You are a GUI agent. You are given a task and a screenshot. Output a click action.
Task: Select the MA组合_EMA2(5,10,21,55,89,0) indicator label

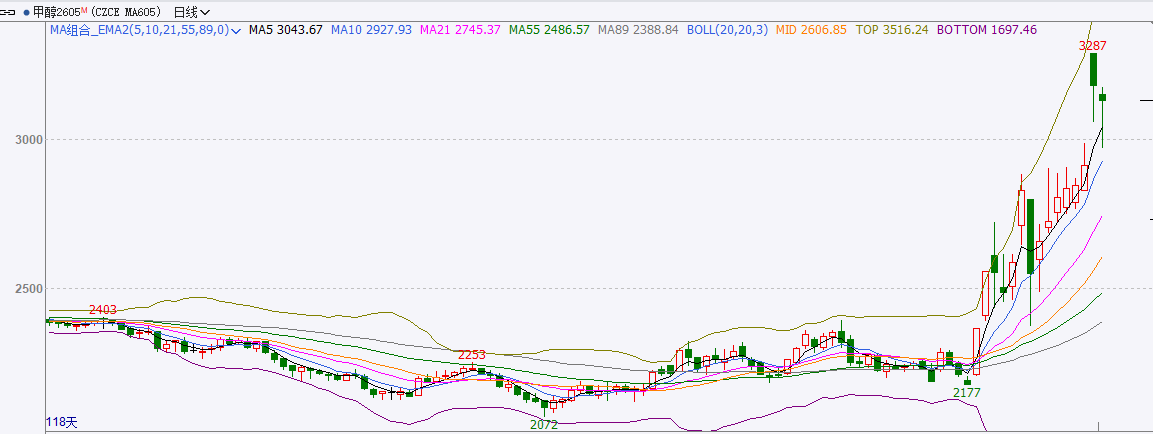coord(139,30)
